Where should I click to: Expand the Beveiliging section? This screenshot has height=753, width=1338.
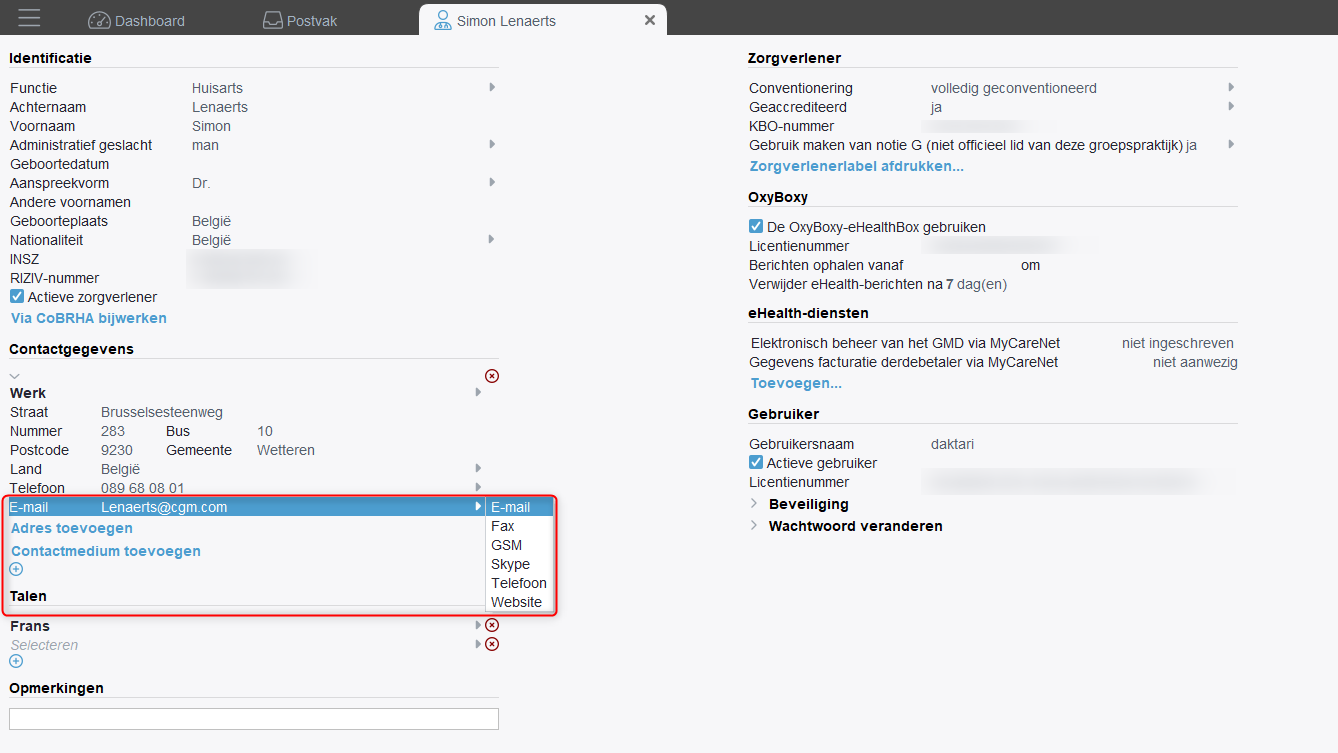click(754, 504)
